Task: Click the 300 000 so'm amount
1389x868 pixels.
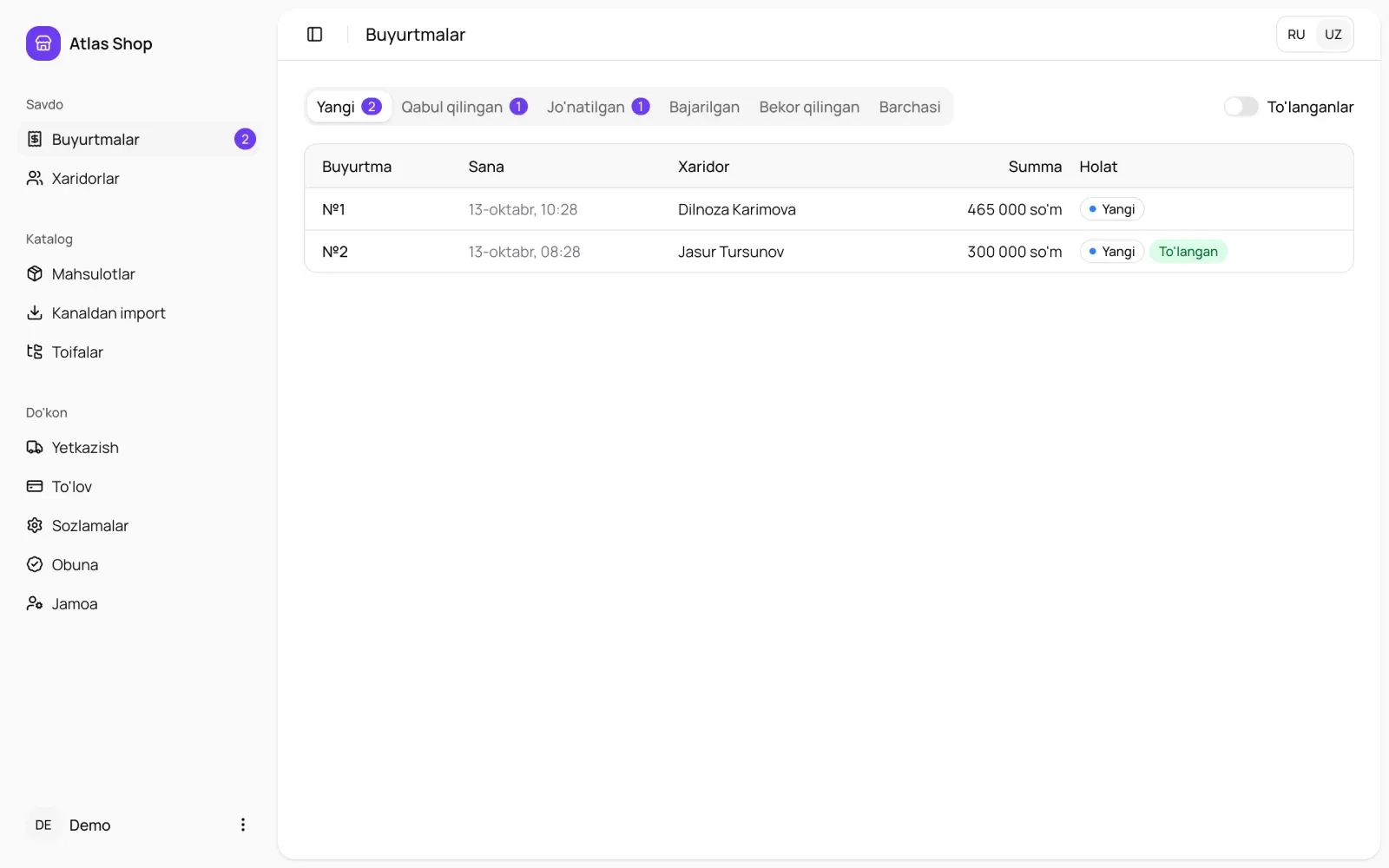Action: pos(1014,252)
